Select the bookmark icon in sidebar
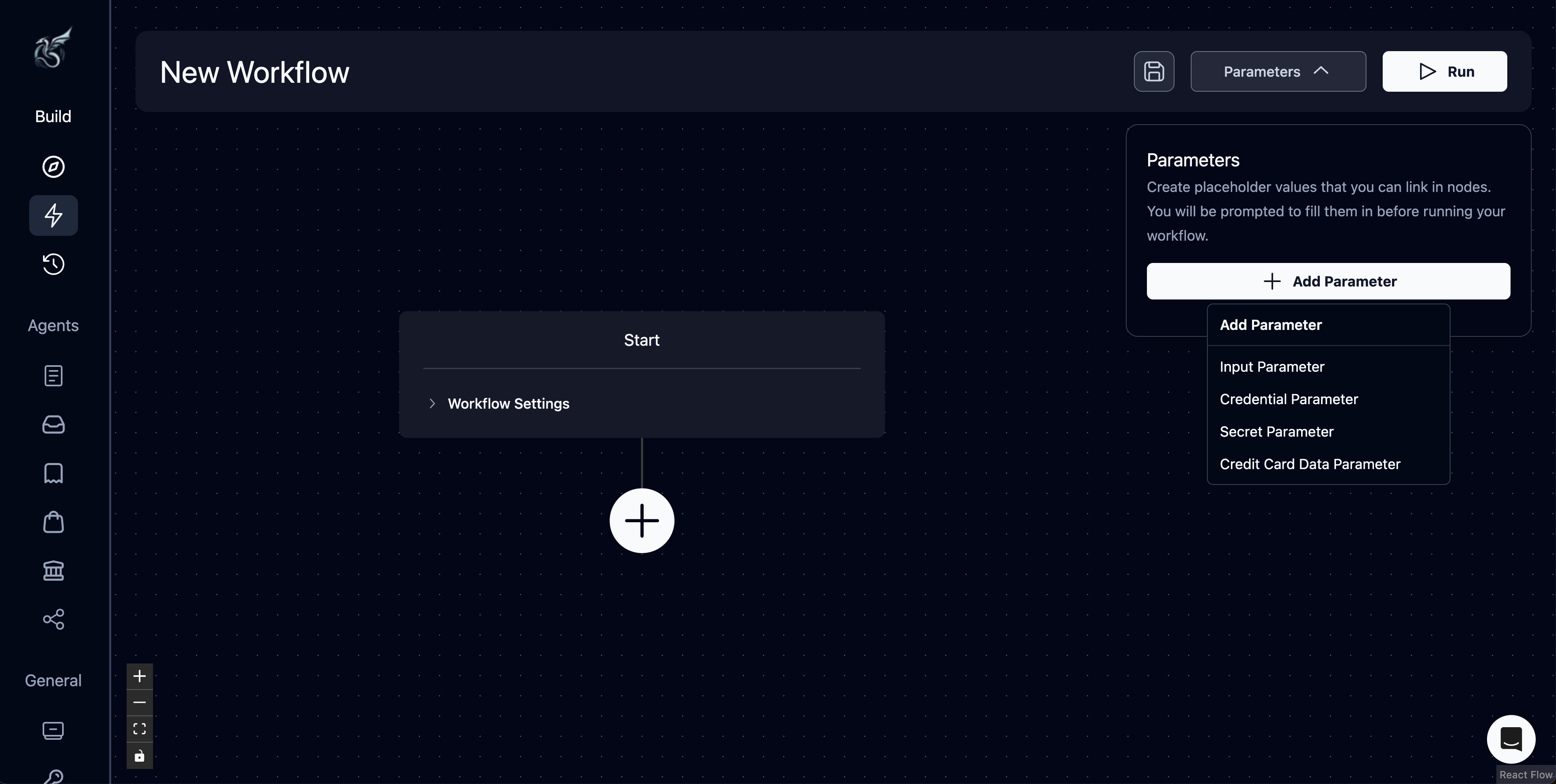Image resolution: width=1556 pixels, height=784 pixels. pos(53,473)
